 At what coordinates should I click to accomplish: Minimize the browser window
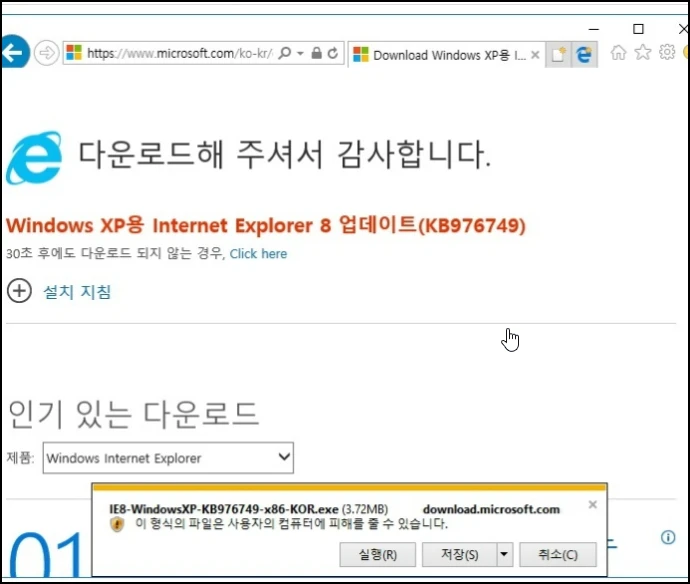pyautogui.click(x=594, y=29)
